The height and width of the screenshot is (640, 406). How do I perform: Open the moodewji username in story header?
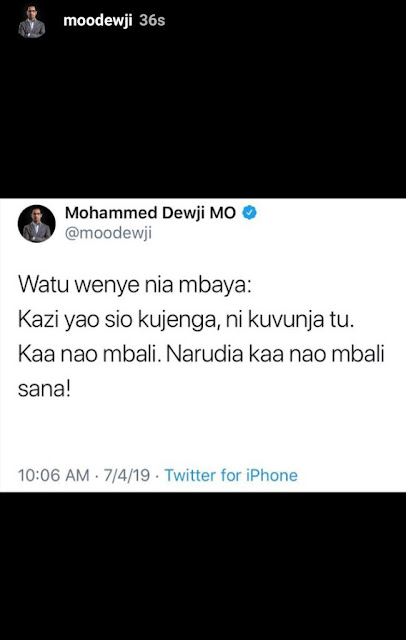[x=98, y=20]
